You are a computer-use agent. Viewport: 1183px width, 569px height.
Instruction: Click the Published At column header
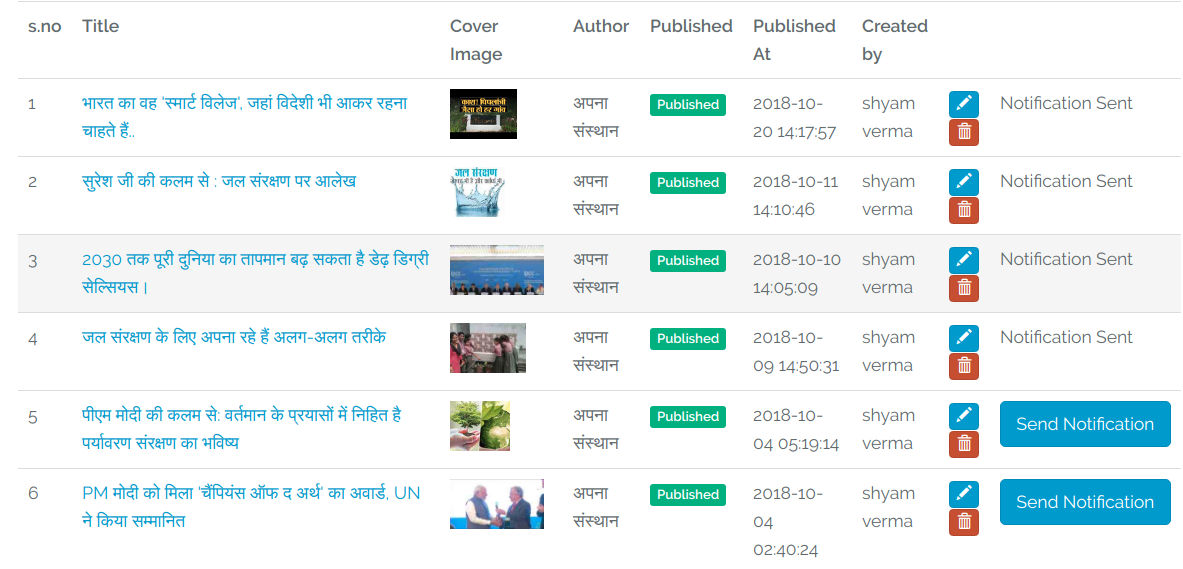point(794,40)
